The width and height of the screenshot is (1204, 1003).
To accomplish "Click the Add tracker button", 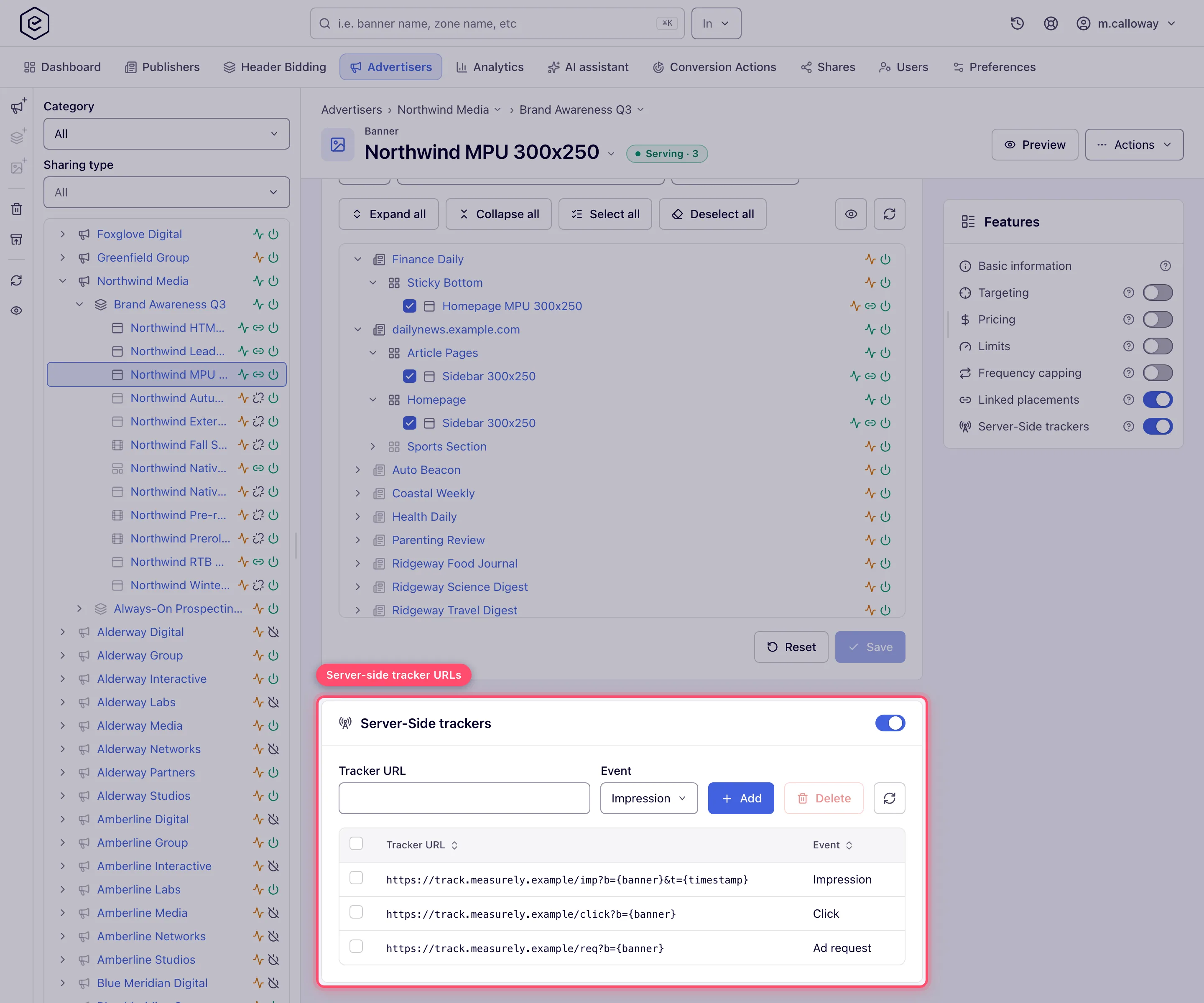I will coord(741,798).
